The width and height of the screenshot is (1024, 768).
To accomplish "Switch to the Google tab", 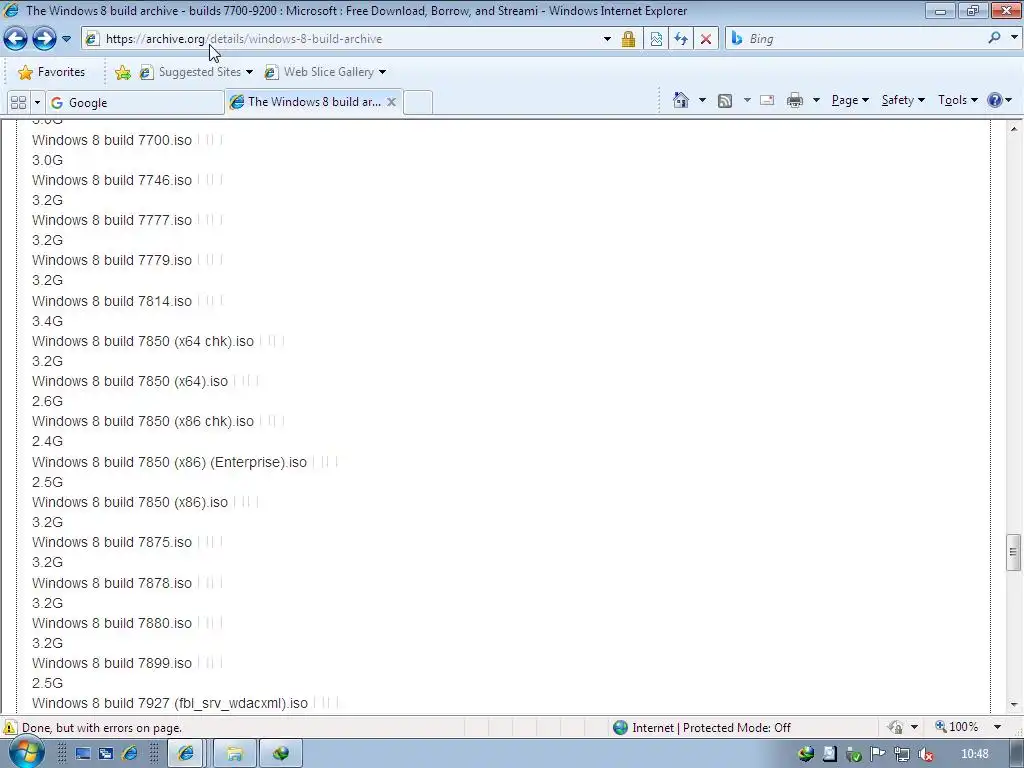I will [x=135, y=103].
